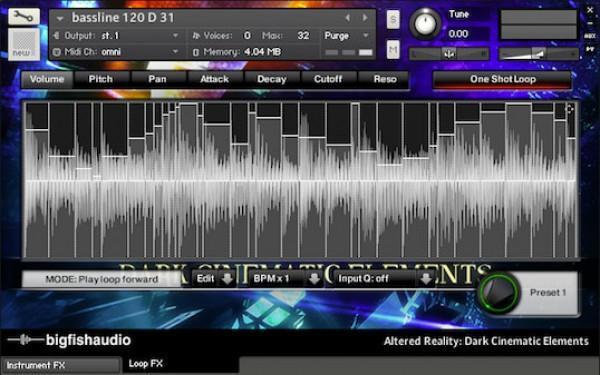600x375 pixels.
Task: Click the Tune knob
Action: (425, 24)
